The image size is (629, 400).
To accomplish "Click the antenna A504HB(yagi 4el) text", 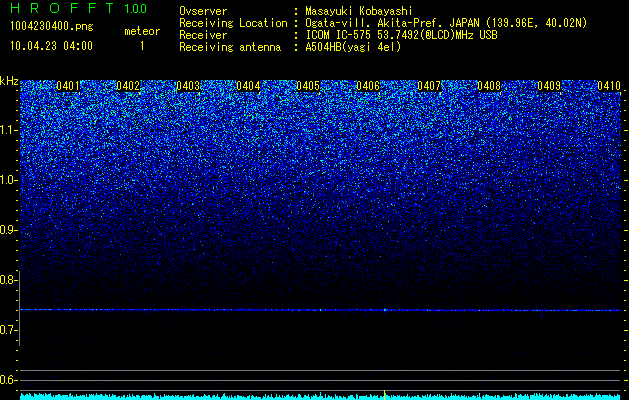I will [x=353, y=47].
